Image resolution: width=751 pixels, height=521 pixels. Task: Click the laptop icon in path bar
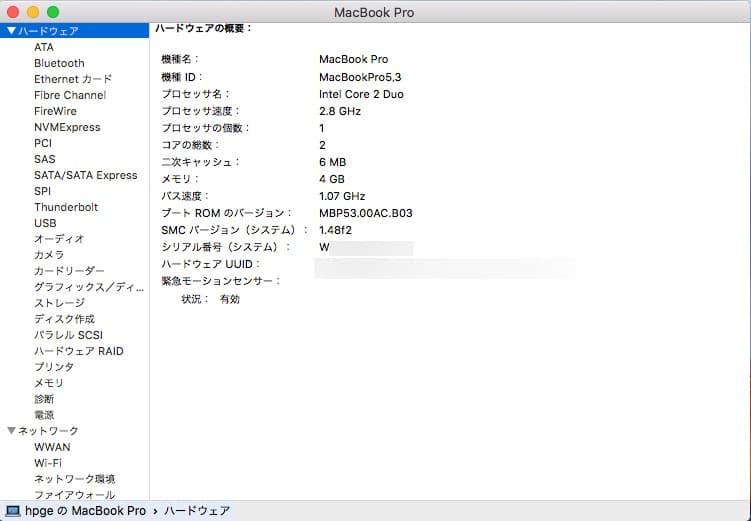12,511
